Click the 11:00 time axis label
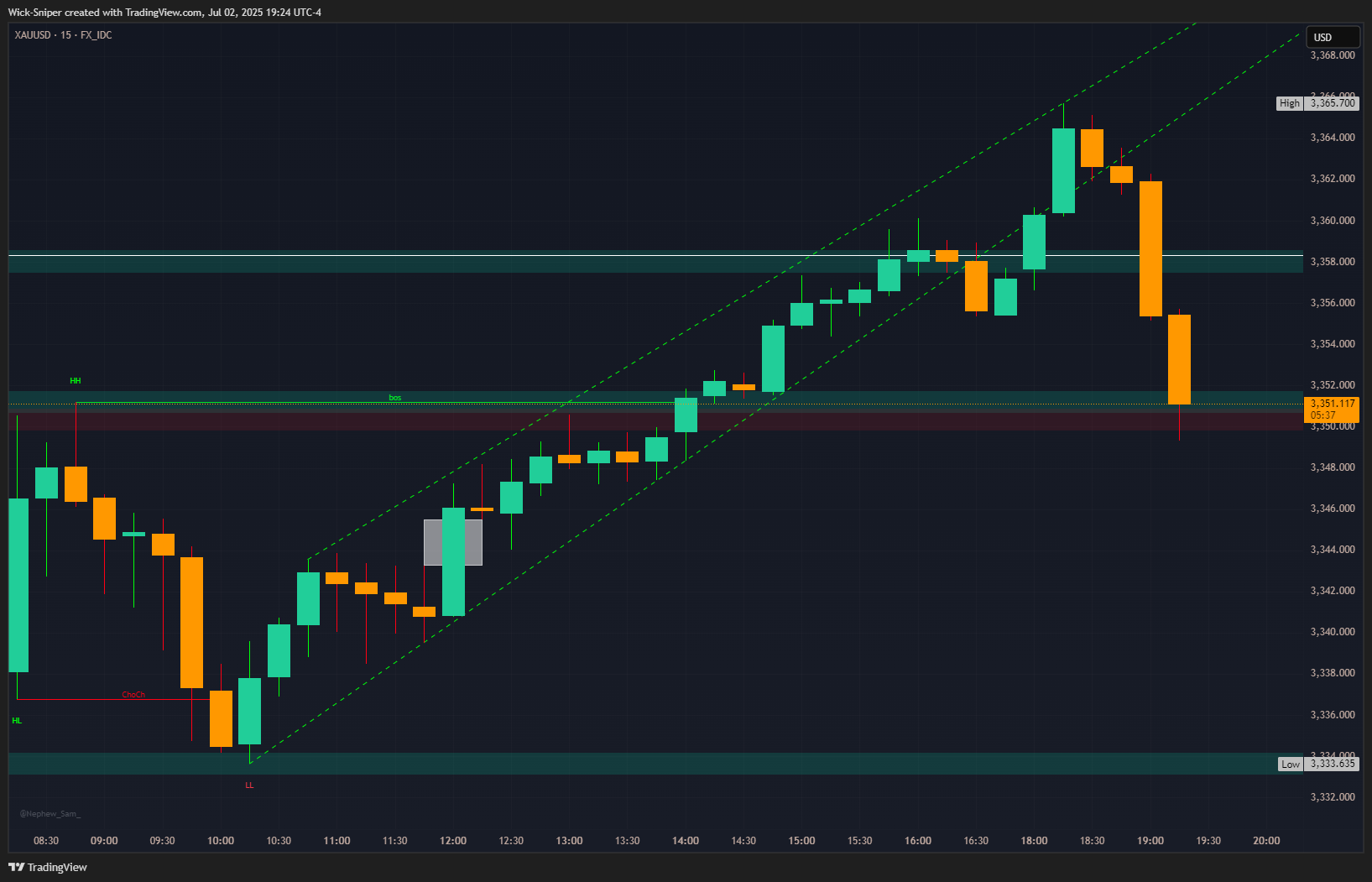 tap(336, 841)
